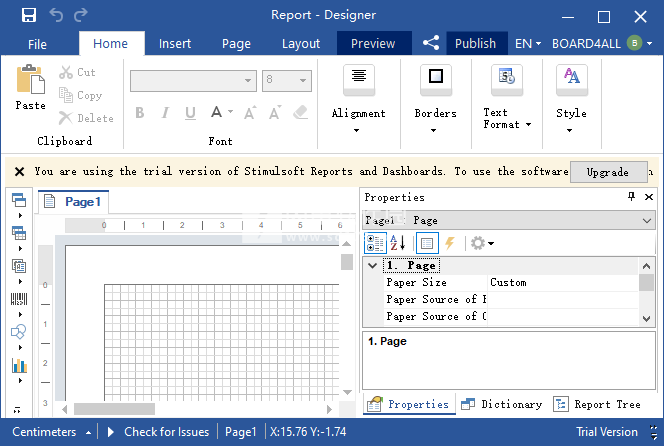Toggle underline font formatting
Screen dimensions: 664x446
click(190, 113)
